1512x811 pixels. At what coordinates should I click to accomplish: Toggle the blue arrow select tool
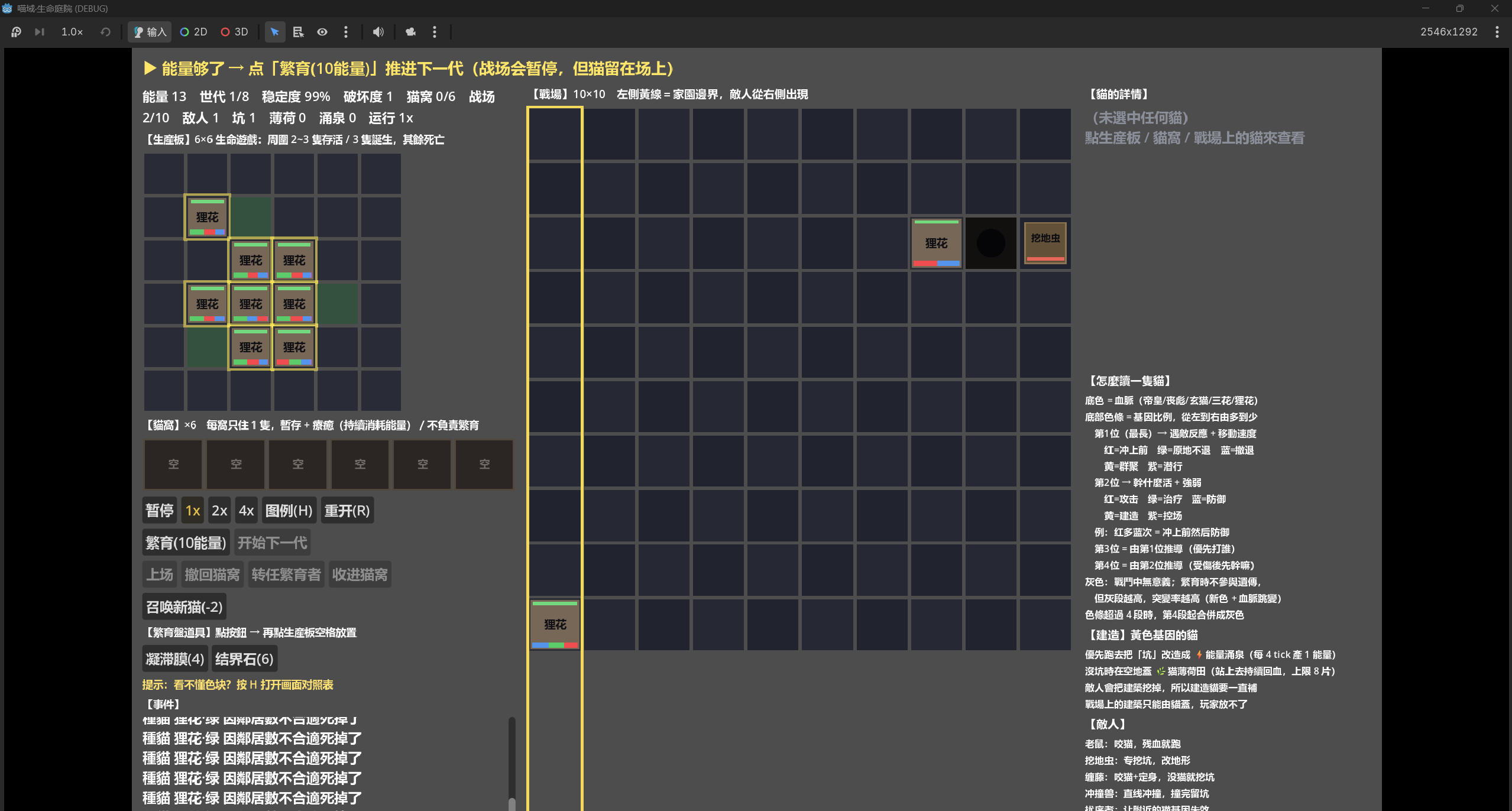(275, 32)
